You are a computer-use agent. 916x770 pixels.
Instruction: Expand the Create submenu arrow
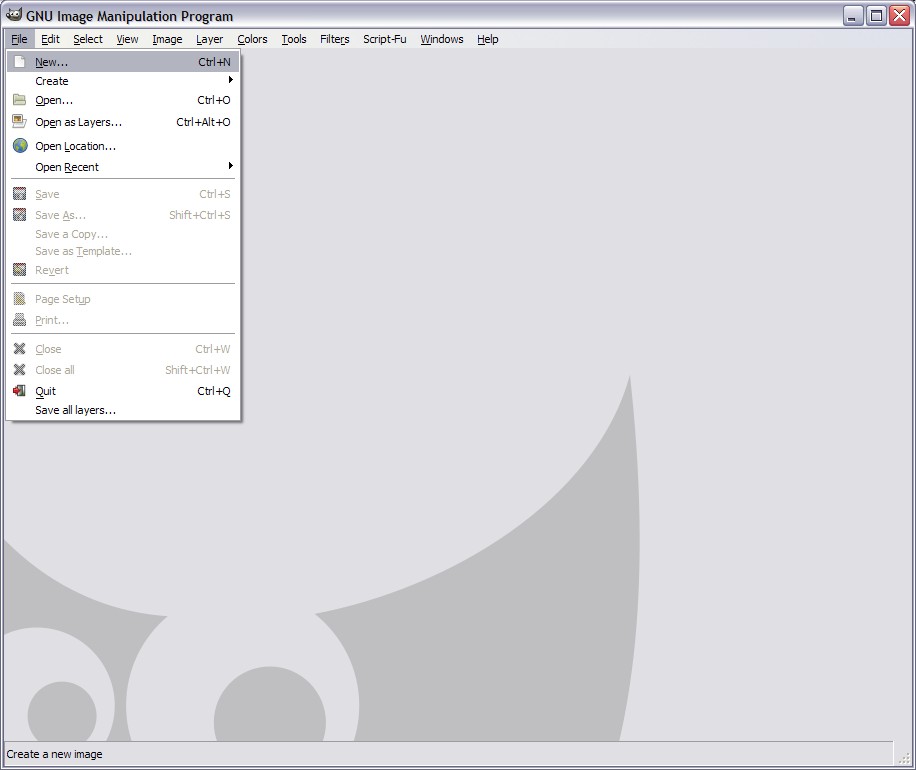pos(230,80)
